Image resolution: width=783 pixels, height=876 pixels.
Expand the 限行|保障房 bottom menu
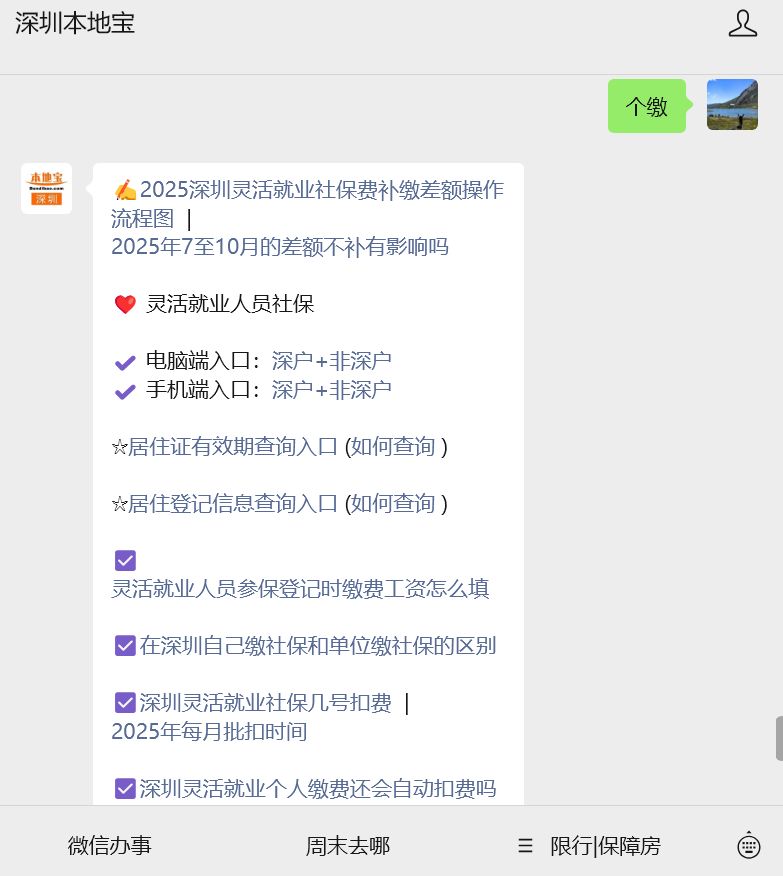pyautogui.click(x=605, y=846)
